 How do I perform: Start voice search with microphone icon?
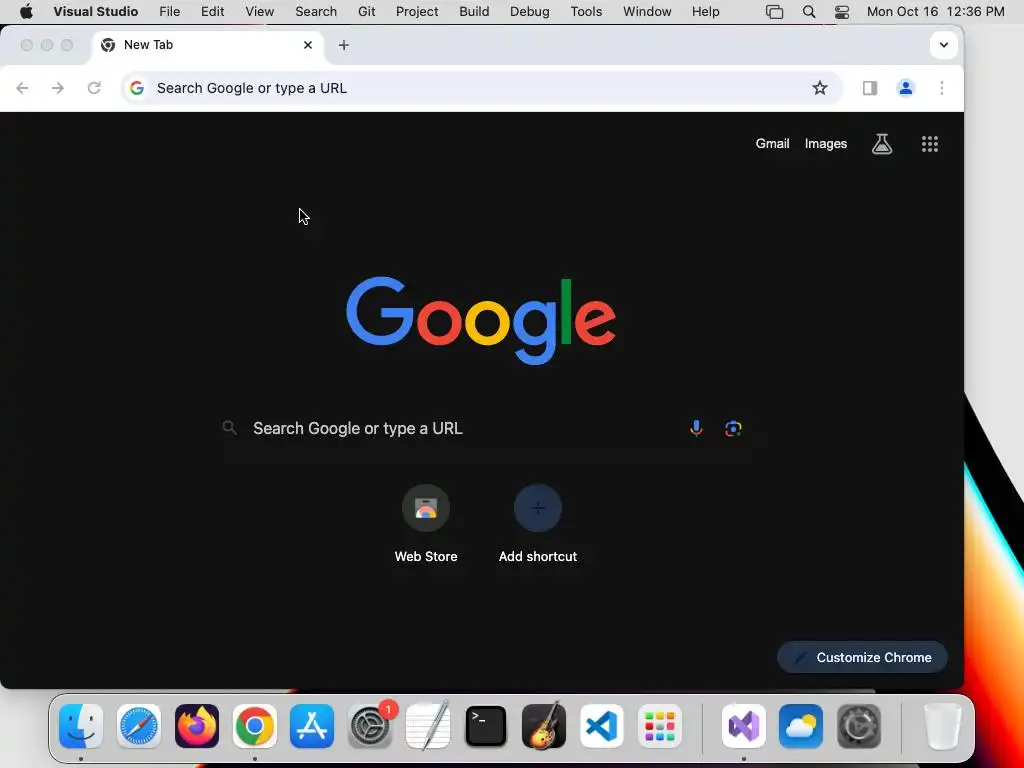tap(696, 428)
